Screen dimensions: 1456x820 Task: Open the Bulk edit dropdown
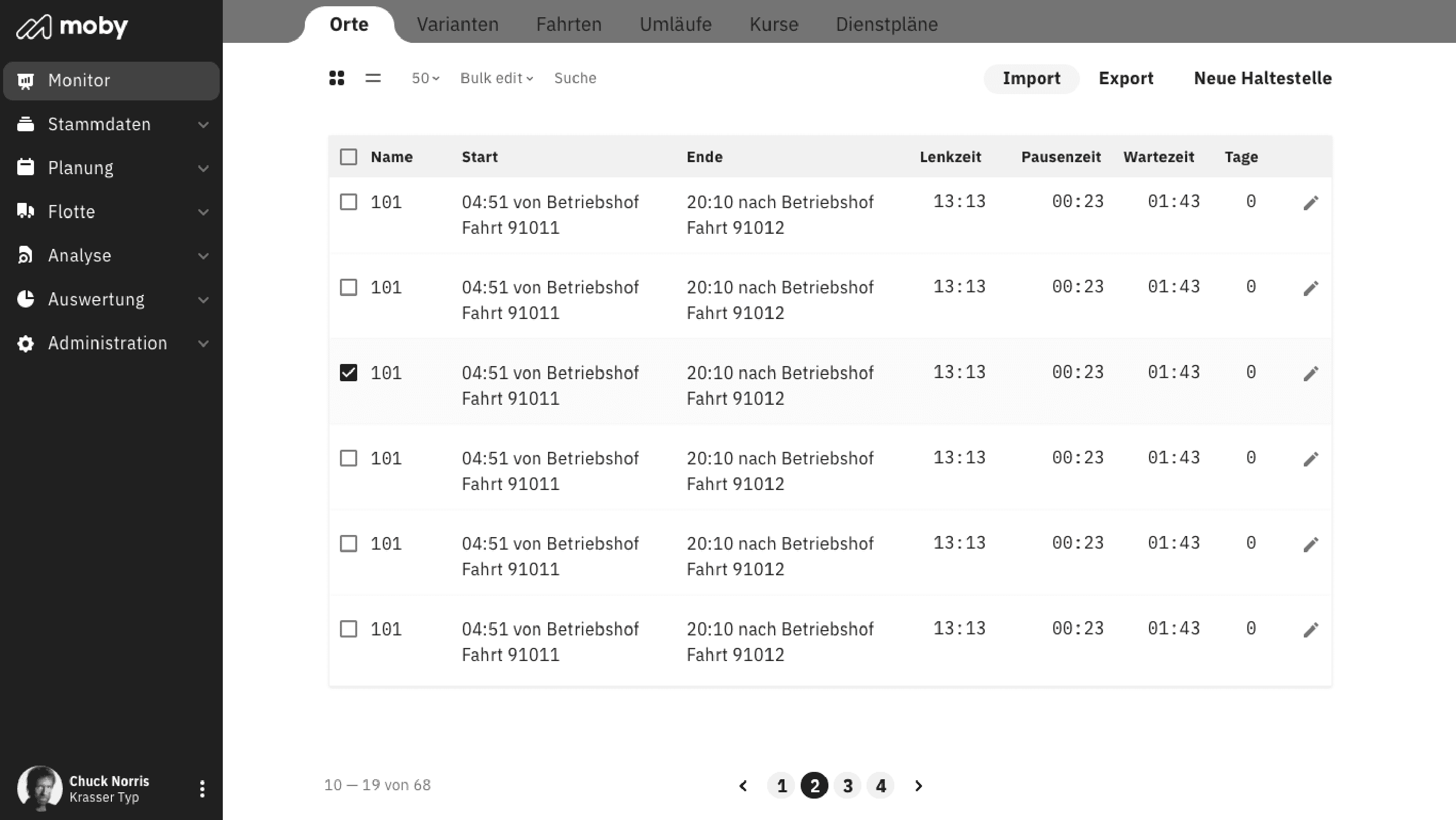pyautogui.click(x=496, y=78)
